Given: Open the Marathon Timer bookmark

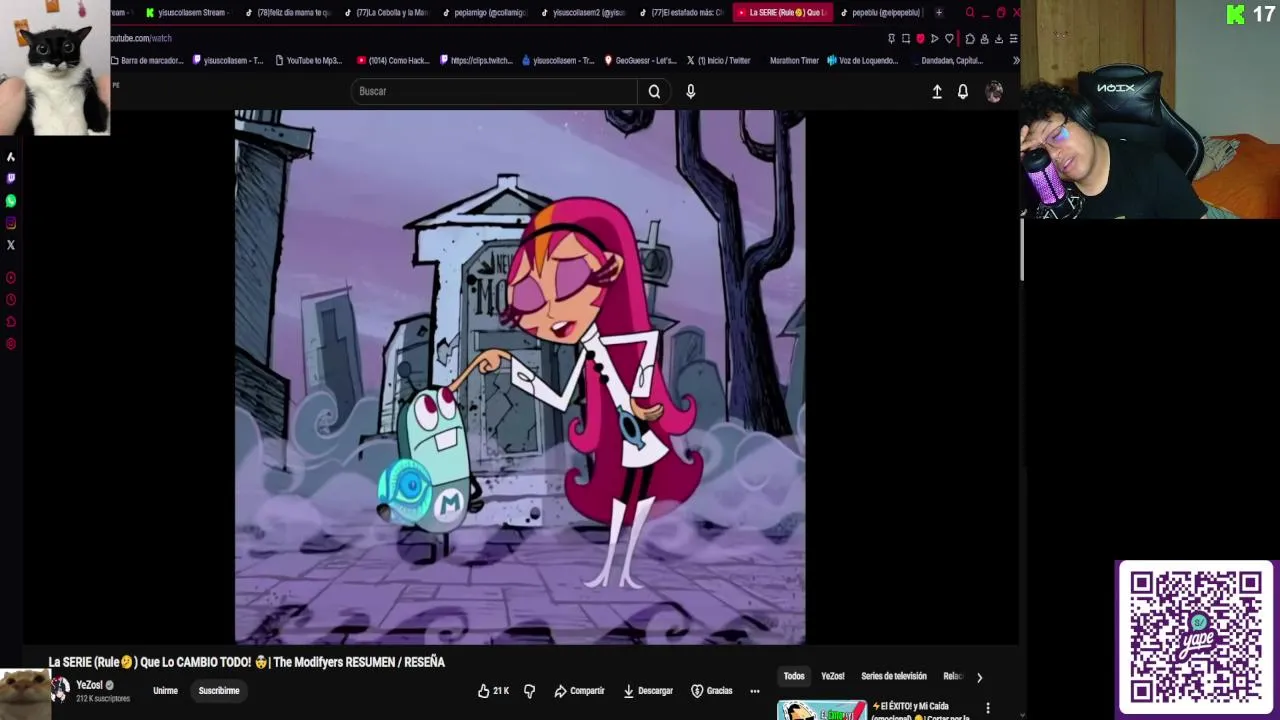Looking at the screenshot, I should pos(794,61).
